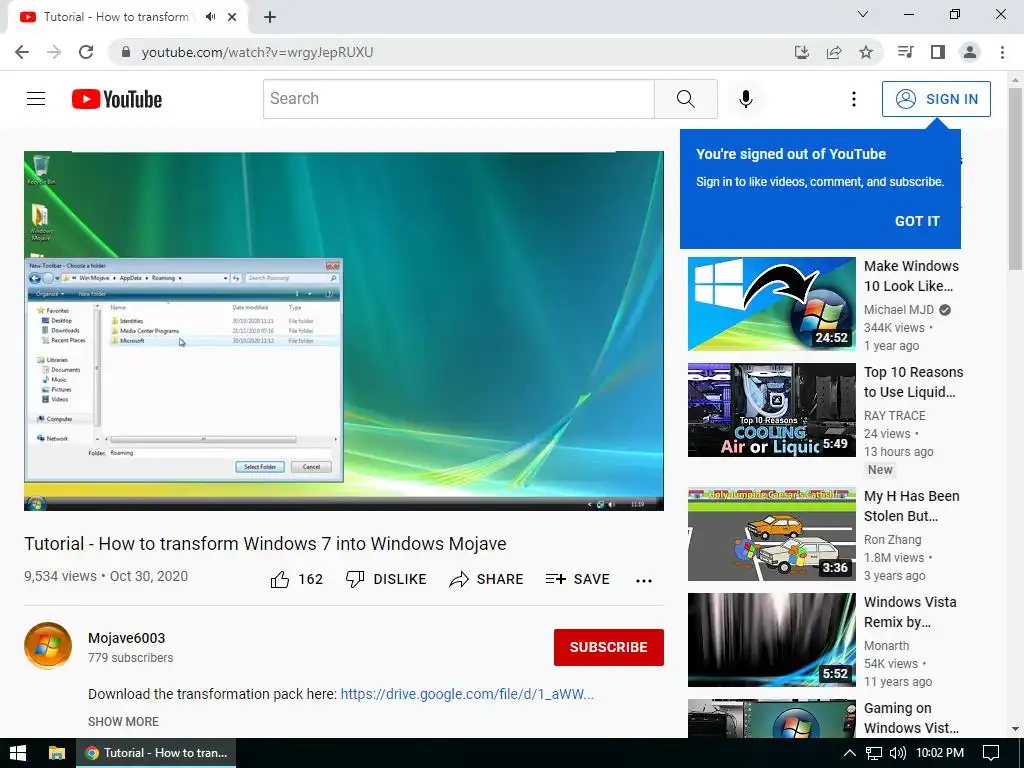Go back with browser back arrow
This screenshot has width=1024, height=768.
[x=22, y=52]
